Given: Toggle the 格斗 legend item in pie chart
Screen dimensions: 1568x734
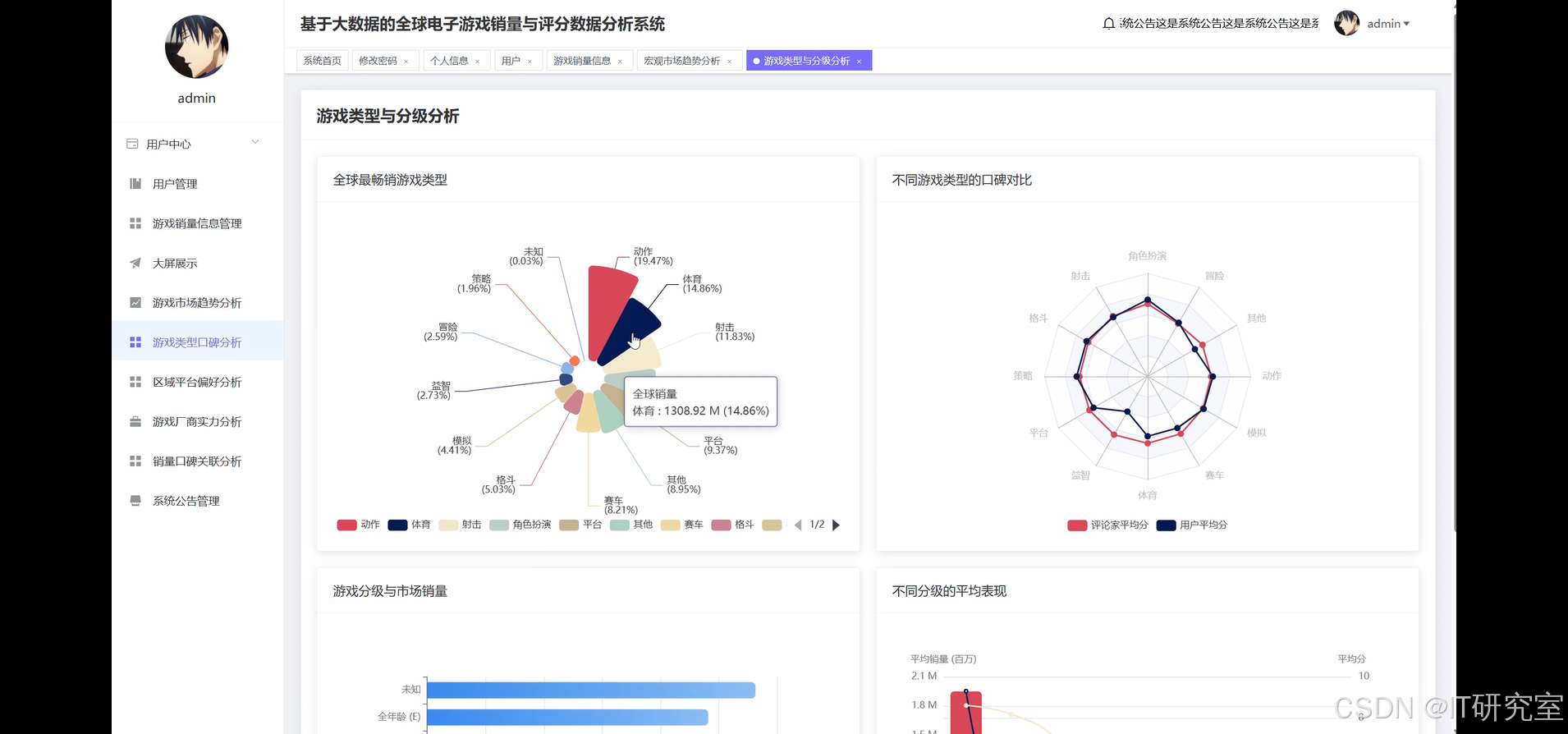Looking at the screenshot, I should 733,525.
